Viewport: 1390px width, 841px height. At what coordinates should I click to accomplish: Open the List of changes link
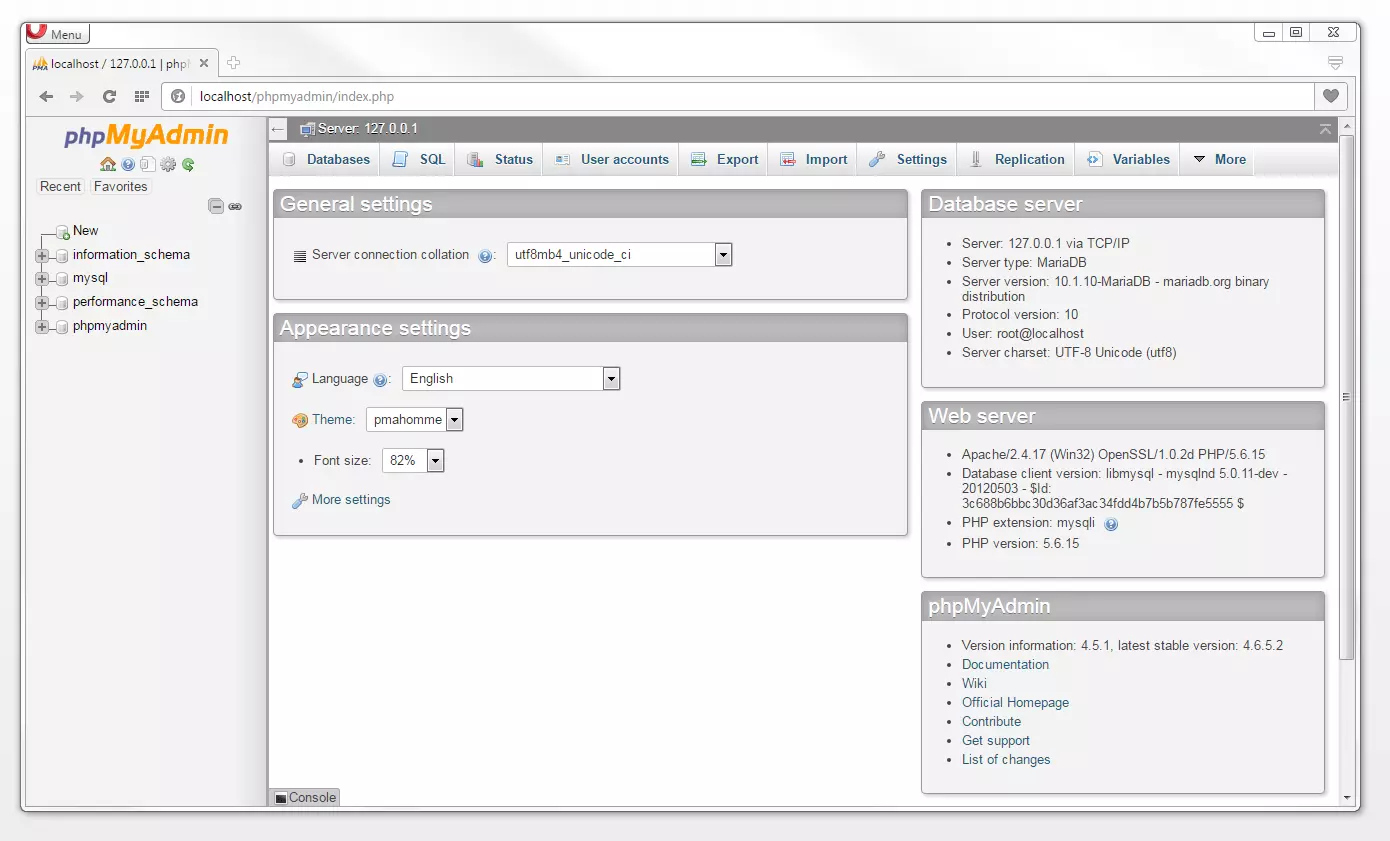coord(1005,759)
